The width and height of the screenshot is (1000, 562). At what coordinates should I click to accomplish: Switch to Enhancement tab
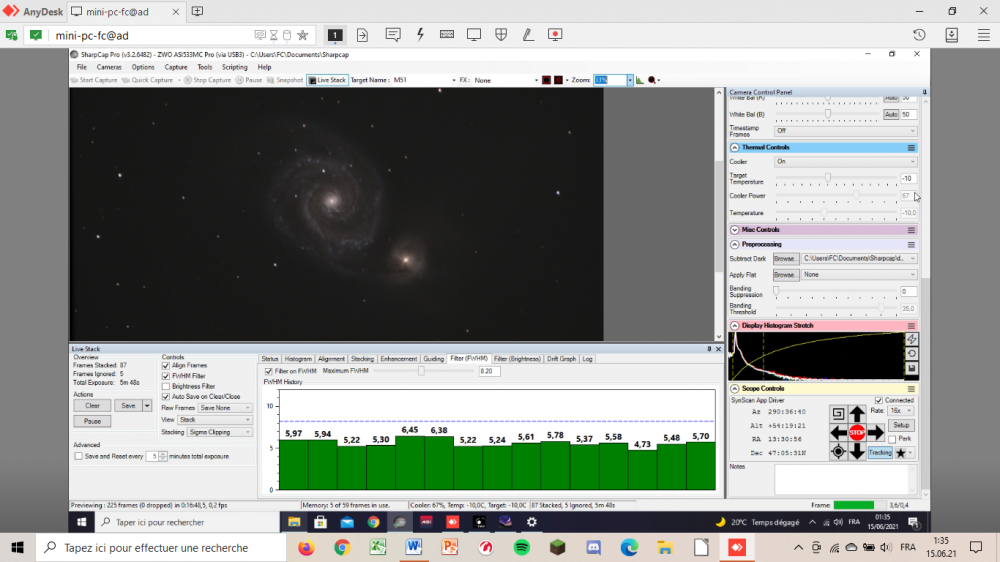click(398, 359)
